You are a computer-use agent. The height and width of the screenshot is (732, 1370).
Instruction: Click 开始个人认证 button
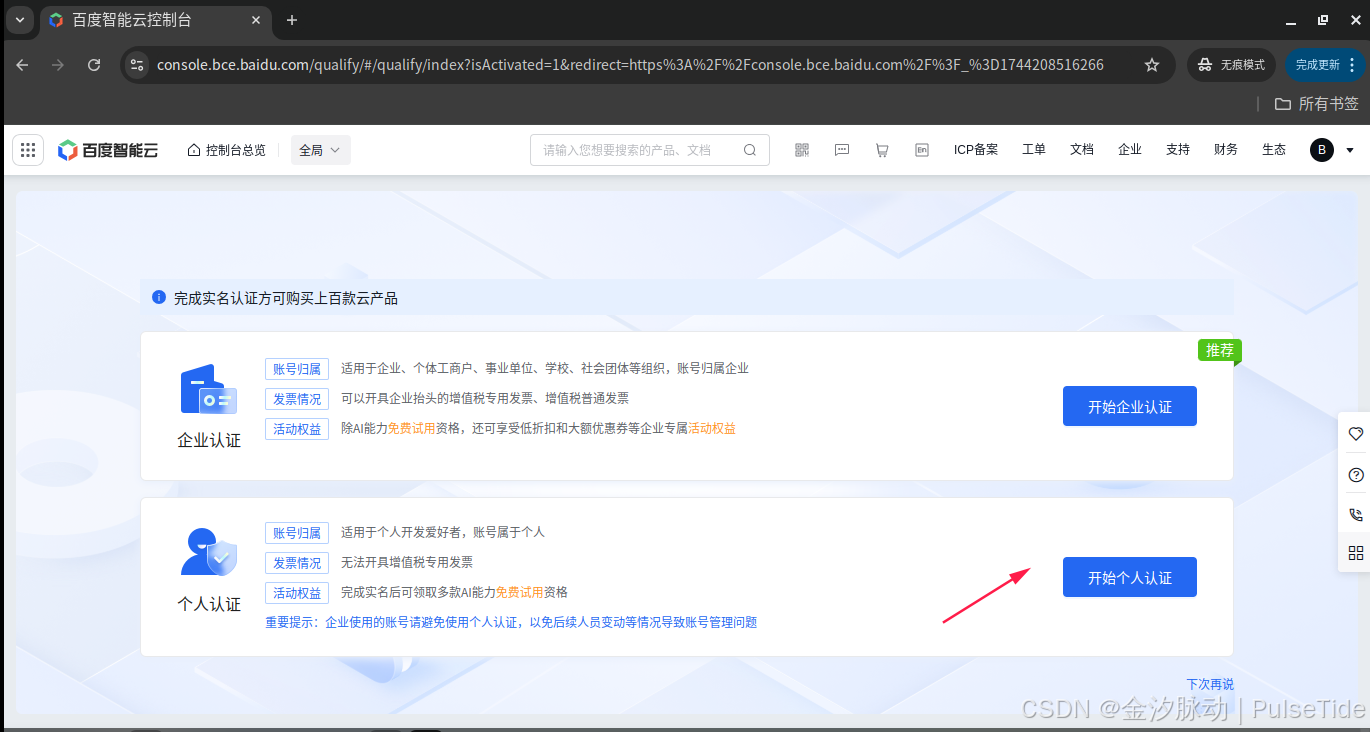click(x=1130, y=577)
